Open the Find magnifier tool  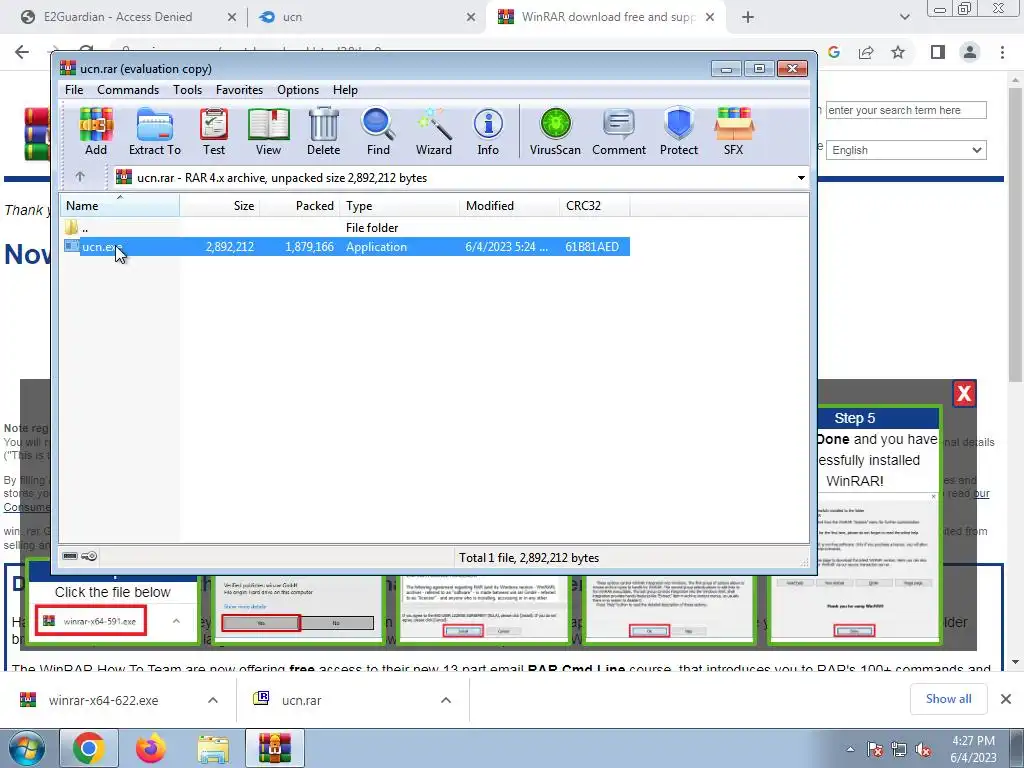(378, 132)
